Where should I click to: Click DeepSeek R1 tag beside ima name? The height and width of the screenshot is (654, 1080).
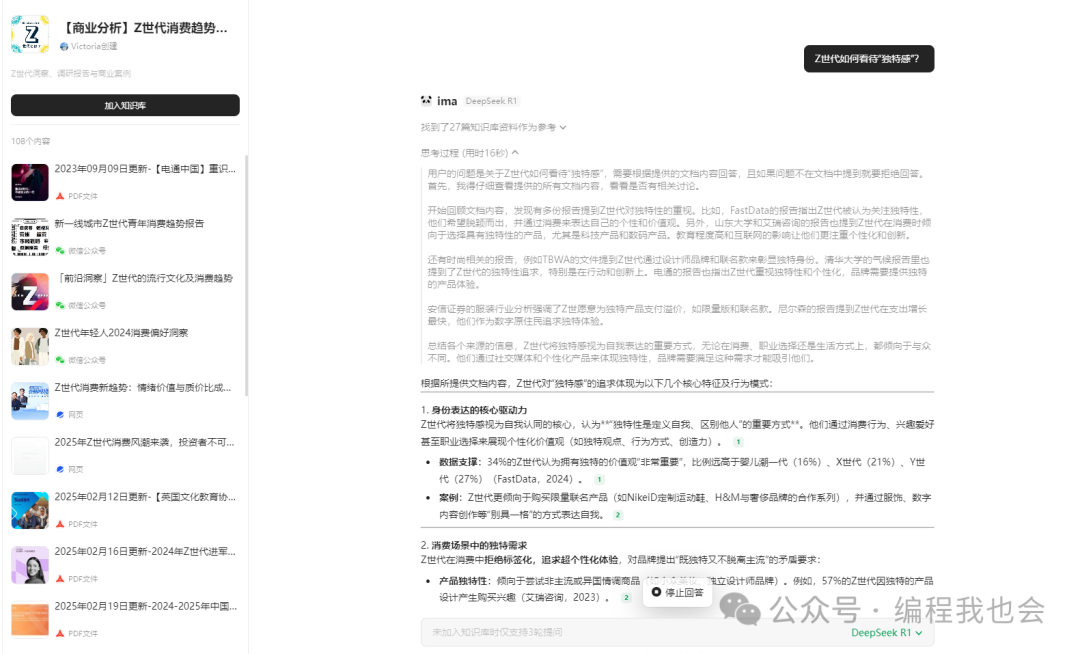(491, 101)
